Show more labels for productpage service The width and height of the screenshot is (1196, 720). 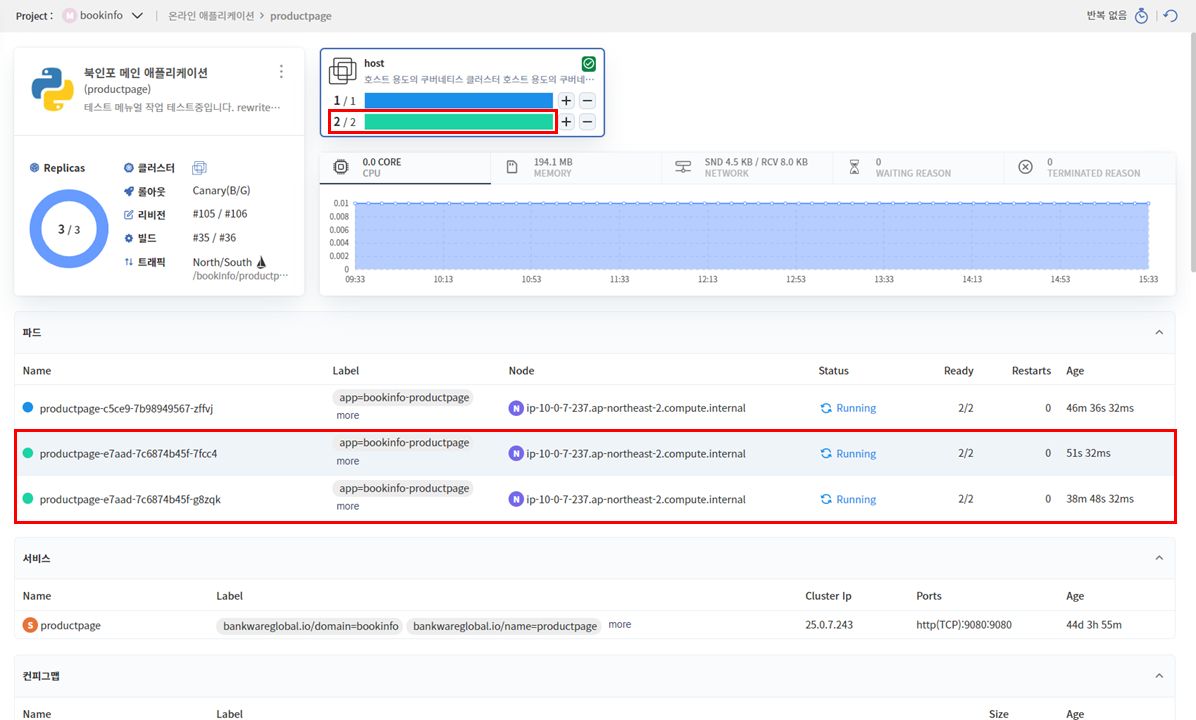tap(619, 625)
